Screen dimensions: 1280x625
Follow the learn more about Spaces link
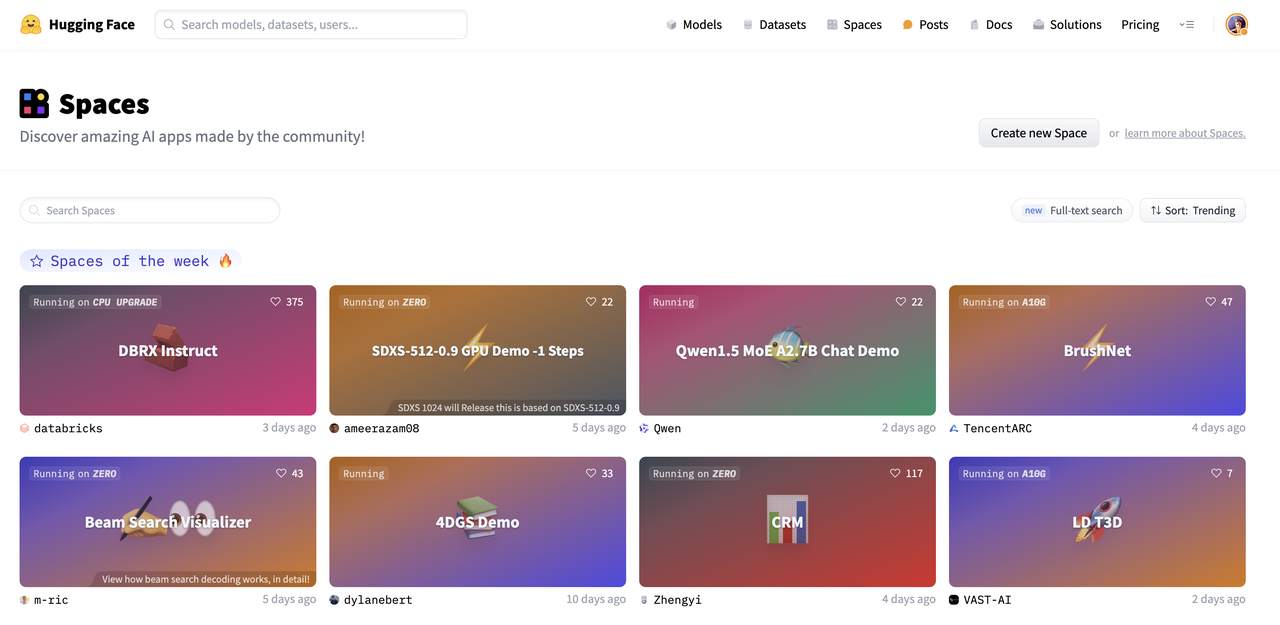(1185, 133)
